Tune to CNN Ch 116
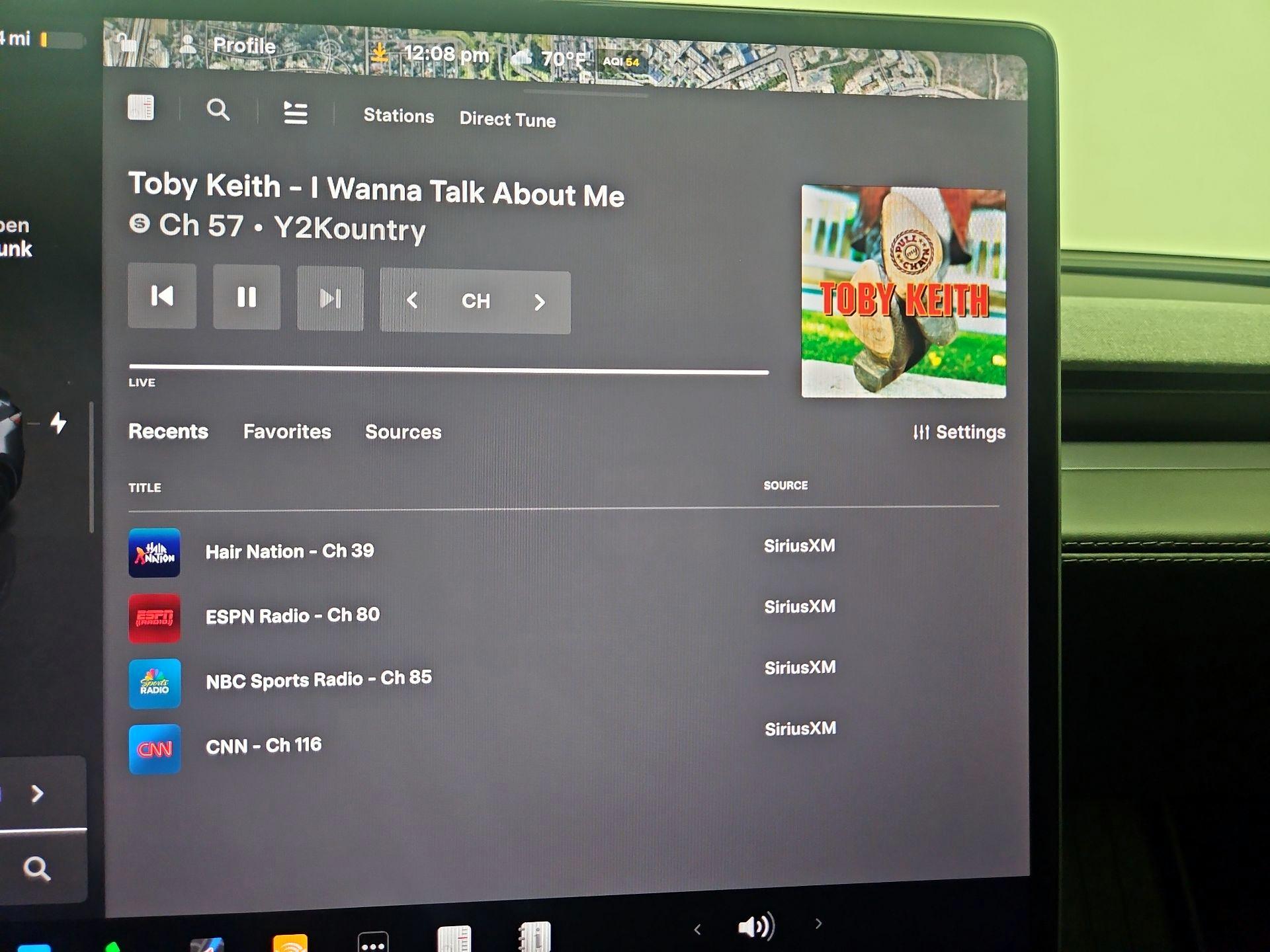This screenshot has width=1270, height=952. tap(263, 746)
